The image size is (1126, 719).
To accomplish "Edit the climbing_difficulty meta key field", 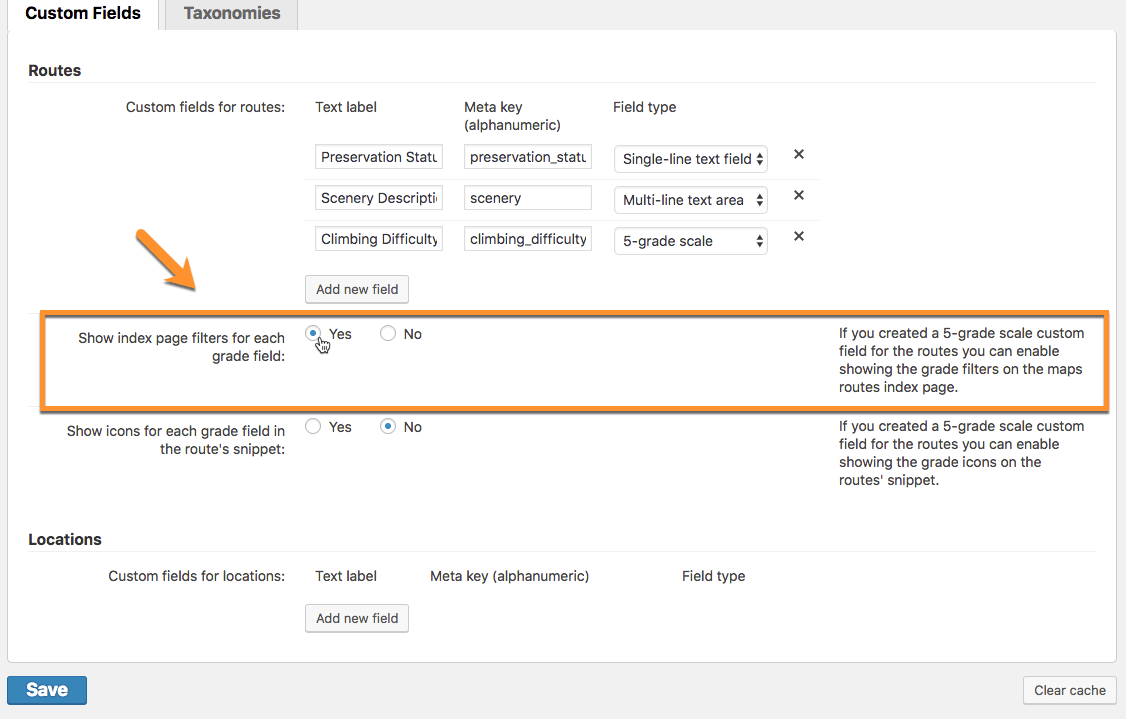I will click(528, 239).
